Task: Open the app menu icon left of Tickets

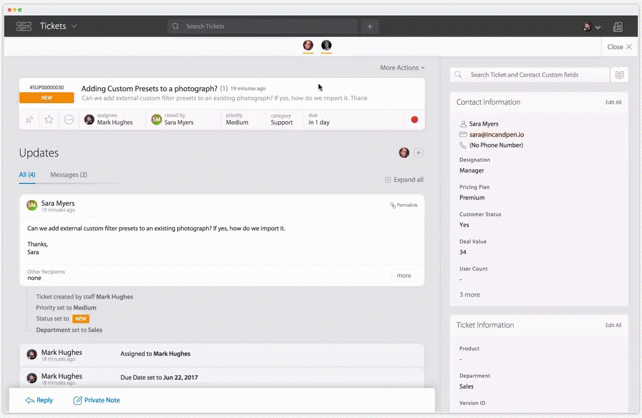Action: point(24,26)
